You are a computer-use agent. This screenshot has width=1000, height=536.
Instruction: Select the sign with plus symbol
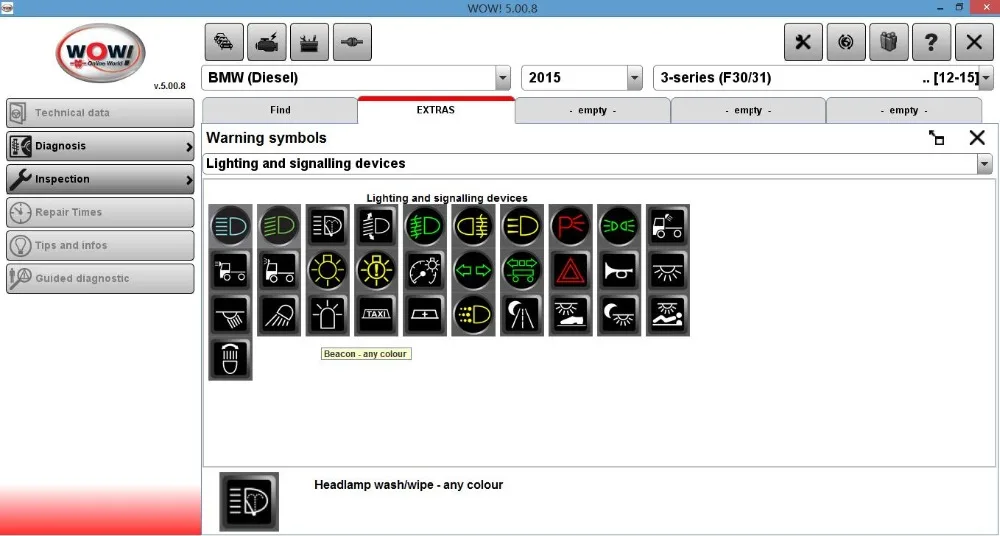(424, 315)
